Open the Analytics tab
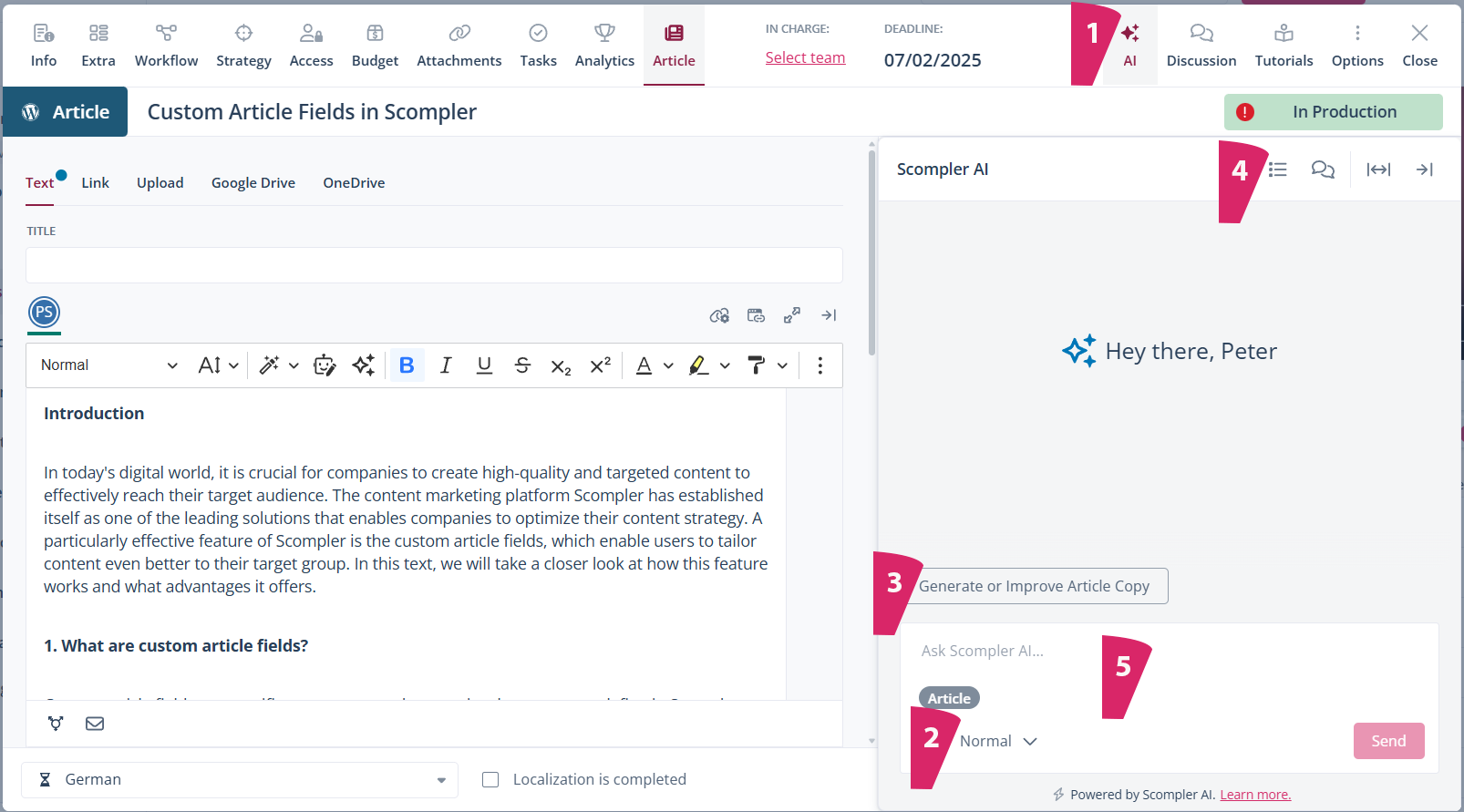The width and height of the screenshot is (1464, 812). tap(604, 45)
